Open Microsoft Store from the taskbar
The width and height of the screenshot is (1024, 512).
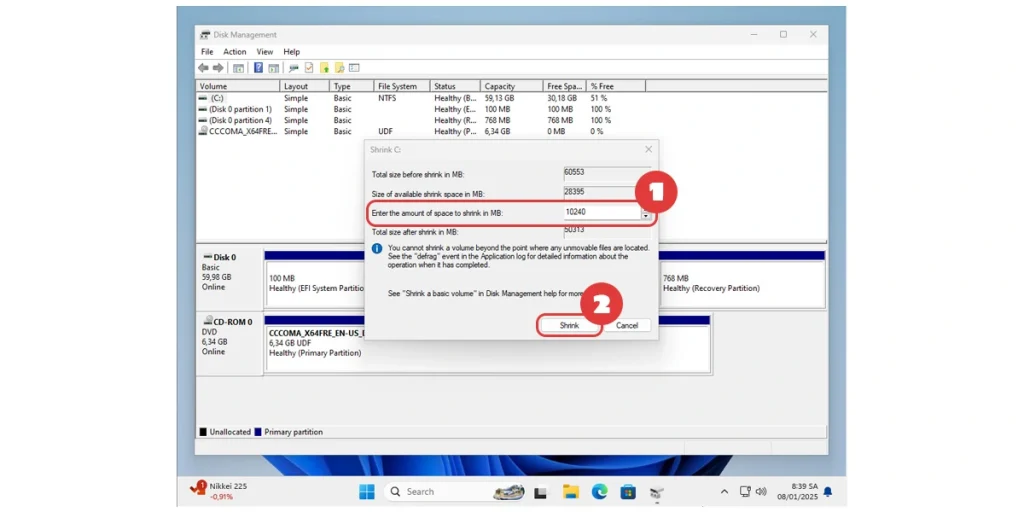(628, 491)
